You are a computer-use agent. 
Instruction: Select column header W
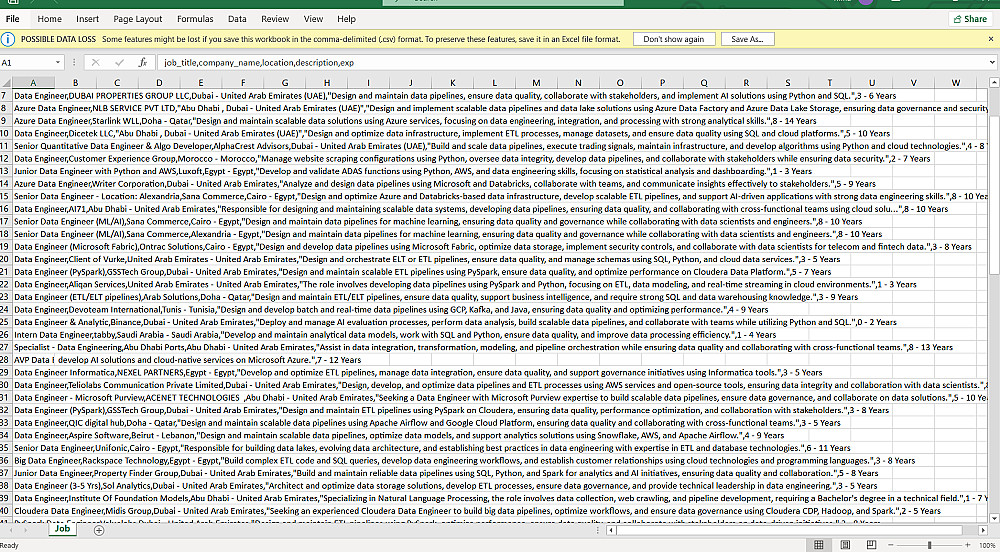[x=955, y=83]
